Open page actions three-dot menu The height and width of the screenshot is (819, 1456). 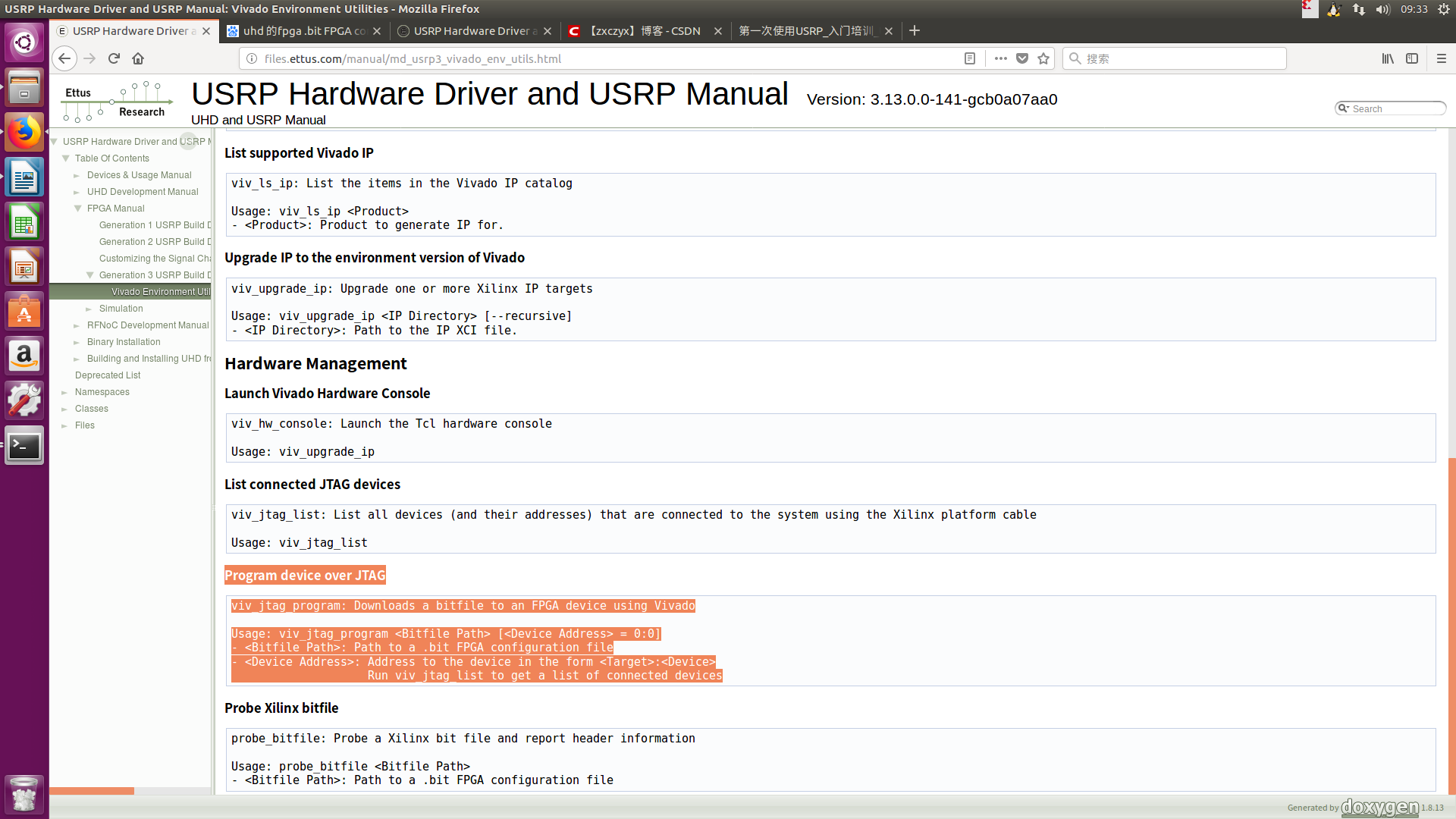[x=1001, y=58]
